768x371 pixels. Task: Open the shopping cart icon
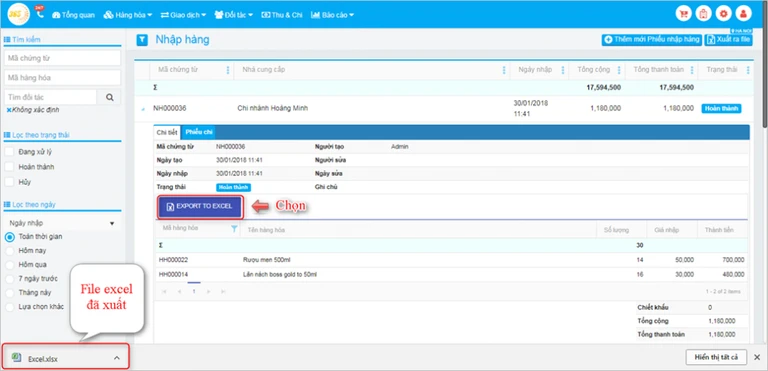[683, 14]
